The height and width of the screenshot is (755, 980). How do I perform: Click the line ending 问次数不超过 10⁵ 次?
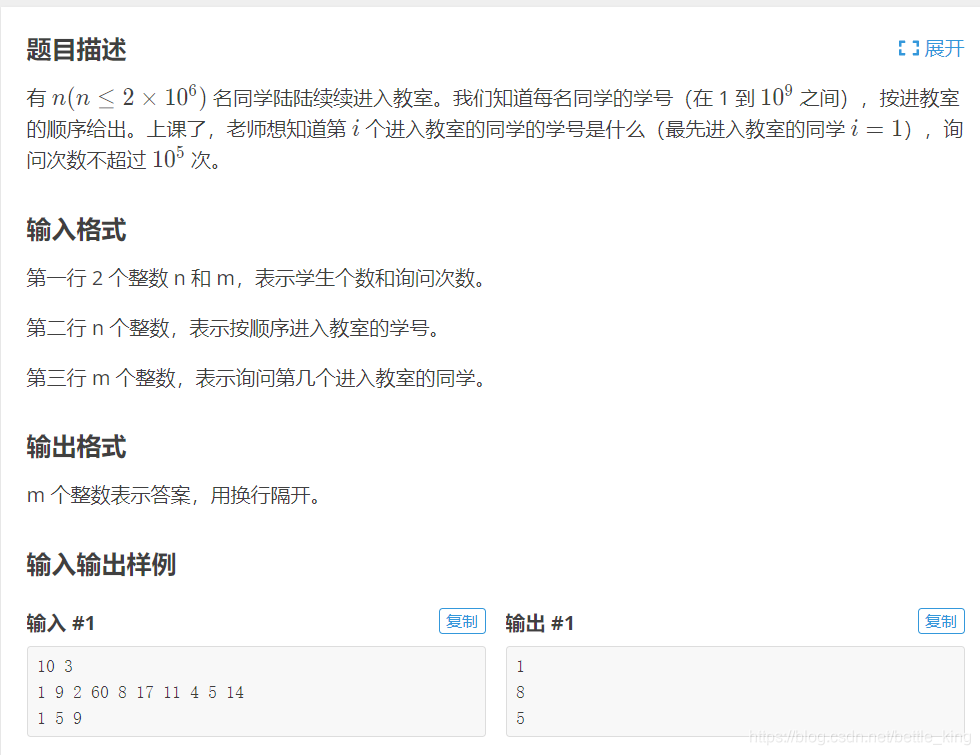pyautogui.click(x=124, y=159)
